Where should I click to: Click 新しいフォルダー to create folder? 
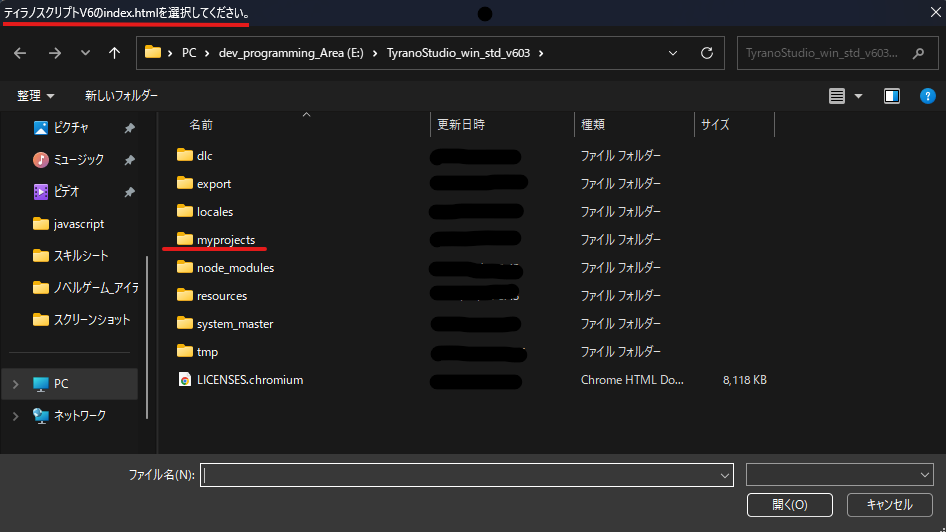[121, 96]
